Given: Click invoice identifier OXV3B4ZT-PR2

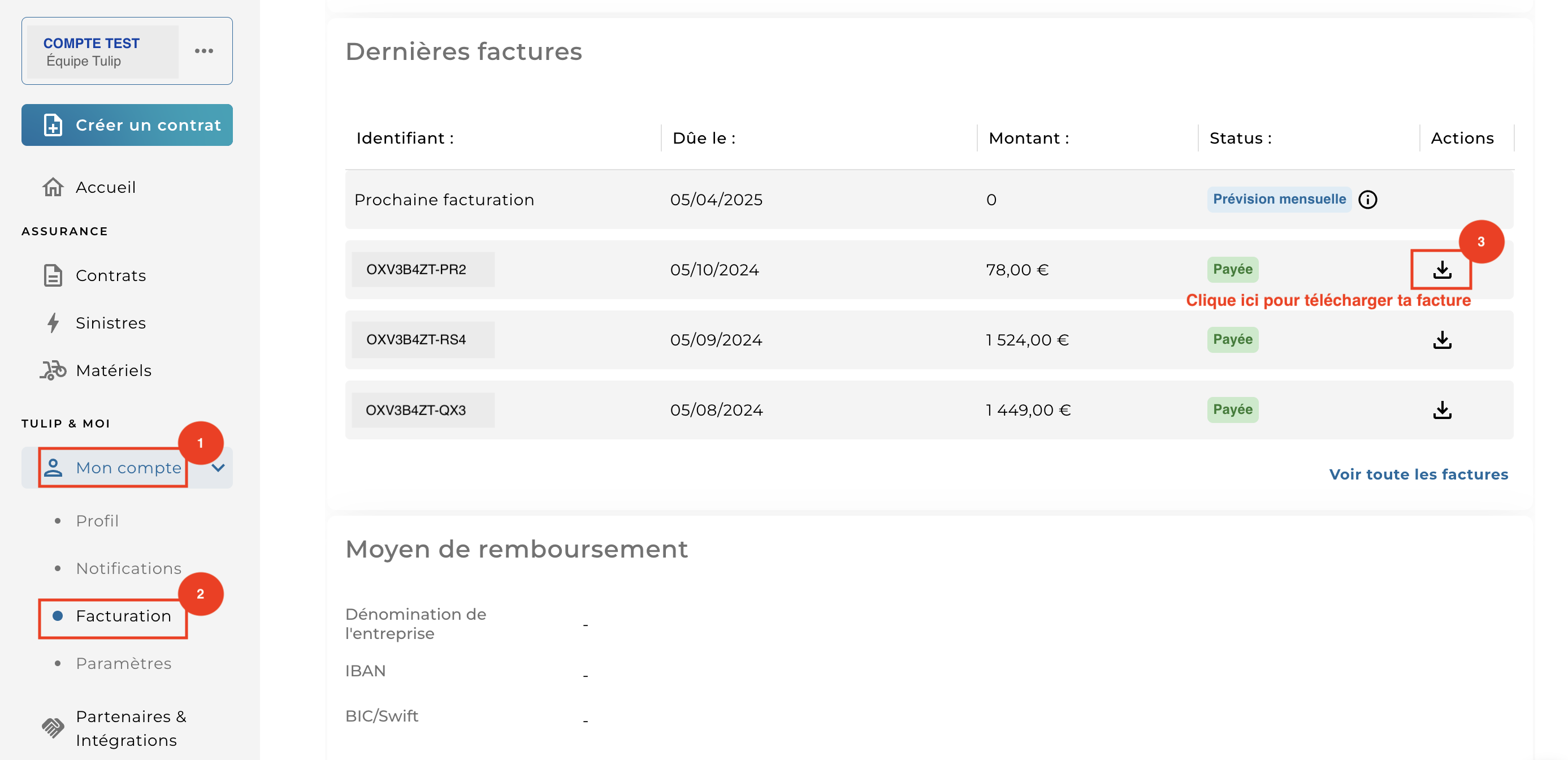Looking at the screenshot, I should point(417,270).
